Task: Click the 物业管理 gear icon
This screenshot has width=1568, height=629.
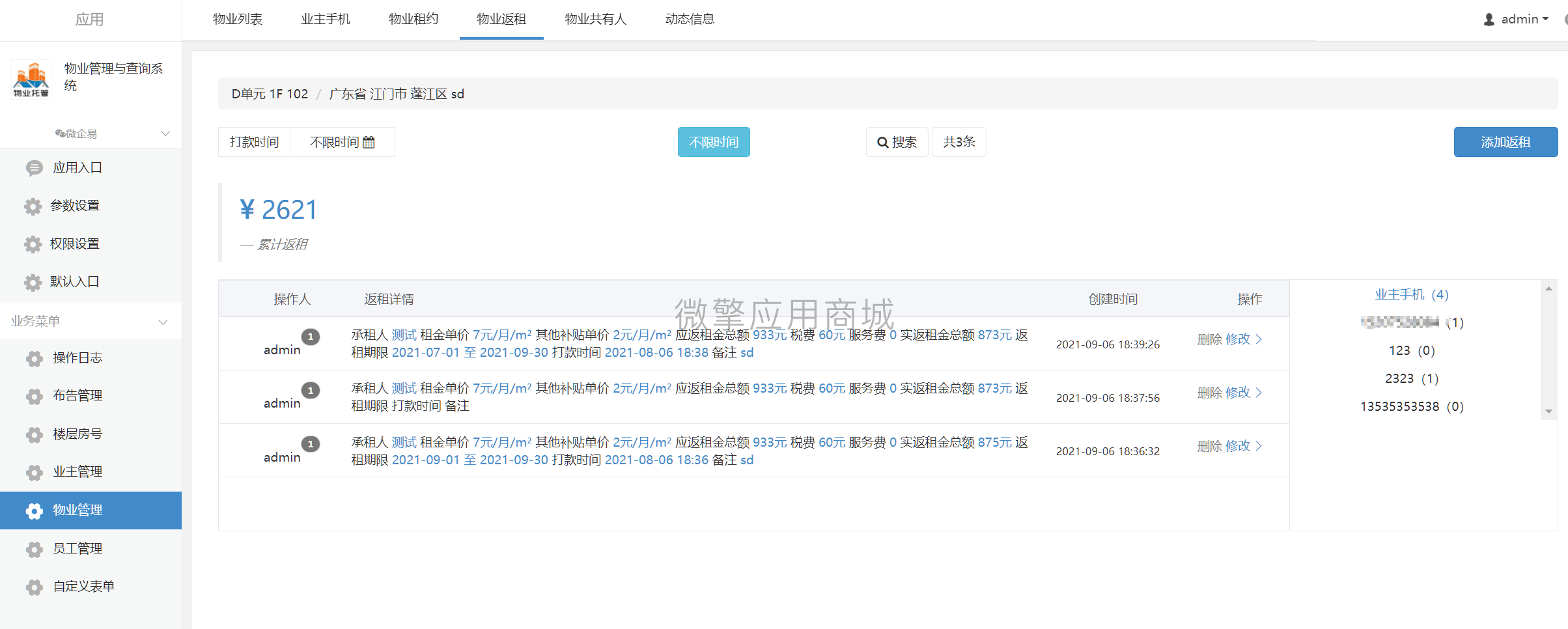Action: (x=35, y=511)
